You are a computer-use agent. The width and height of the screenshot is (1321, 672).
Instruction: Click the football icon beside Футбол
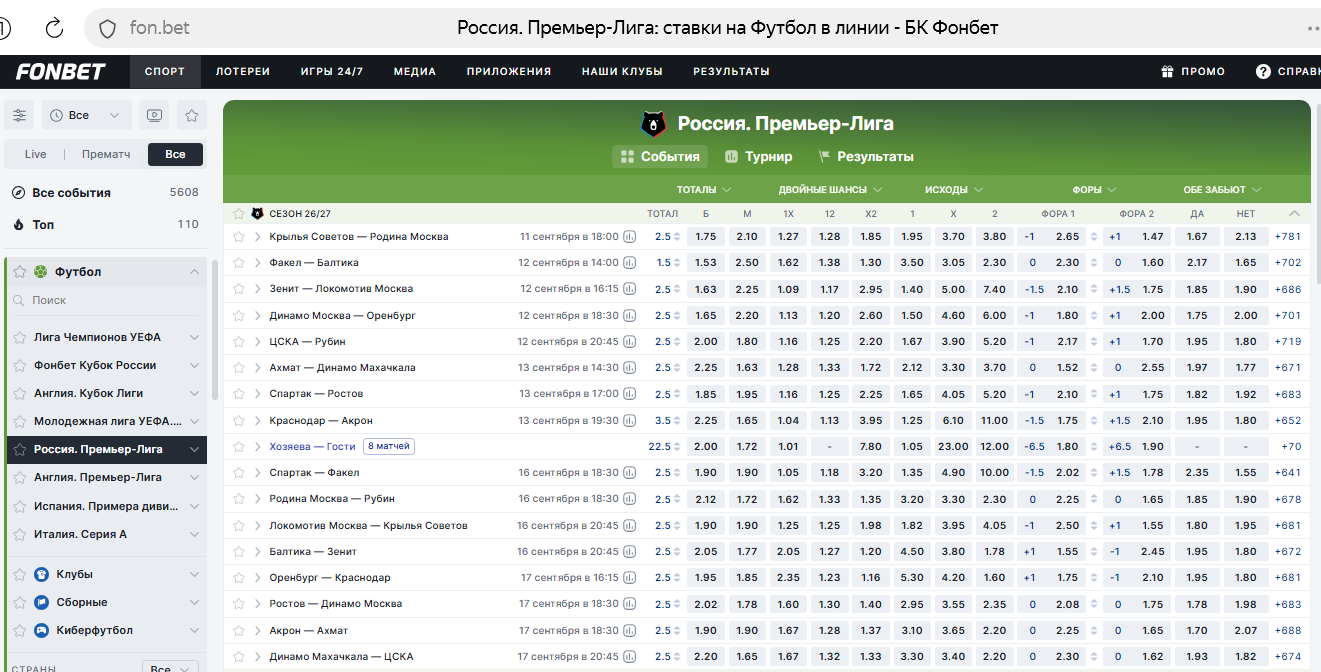41,271
